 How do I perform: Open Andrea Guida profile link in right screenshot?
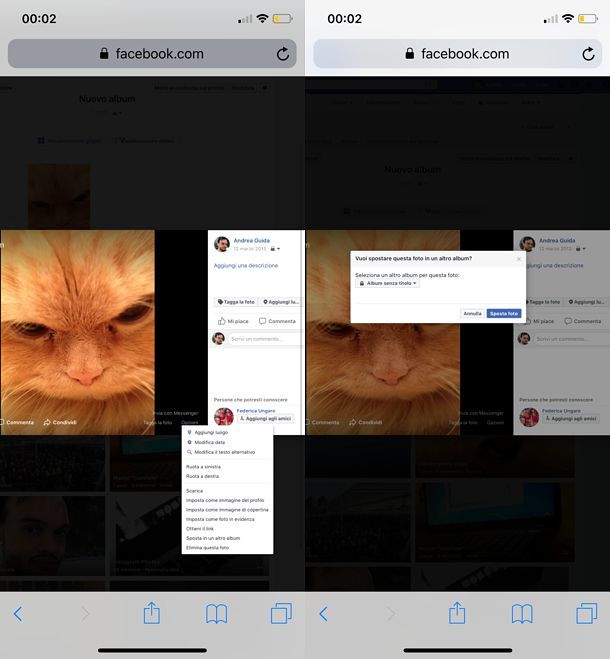tap(557, 240)
